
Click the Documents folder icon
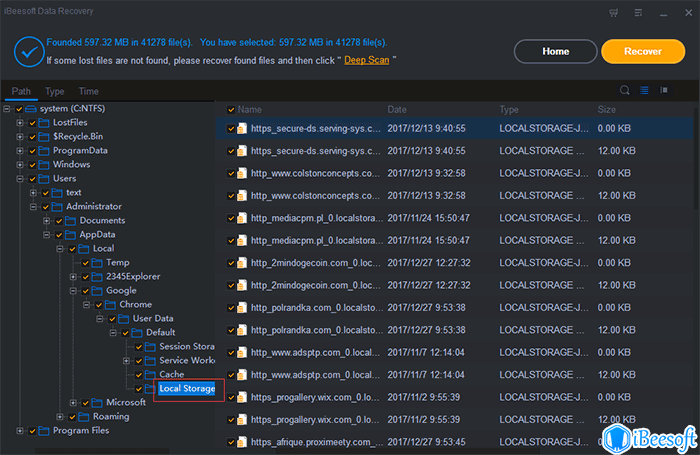click(71, 221)
